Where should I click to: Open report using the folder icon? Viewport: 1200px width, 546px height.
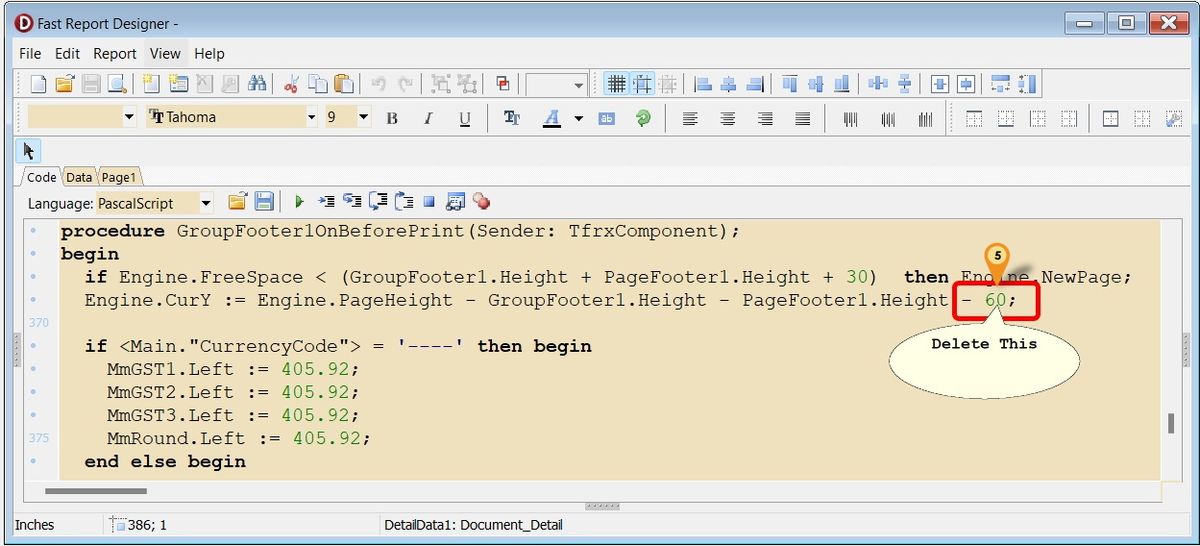click(x=64, y=84)
